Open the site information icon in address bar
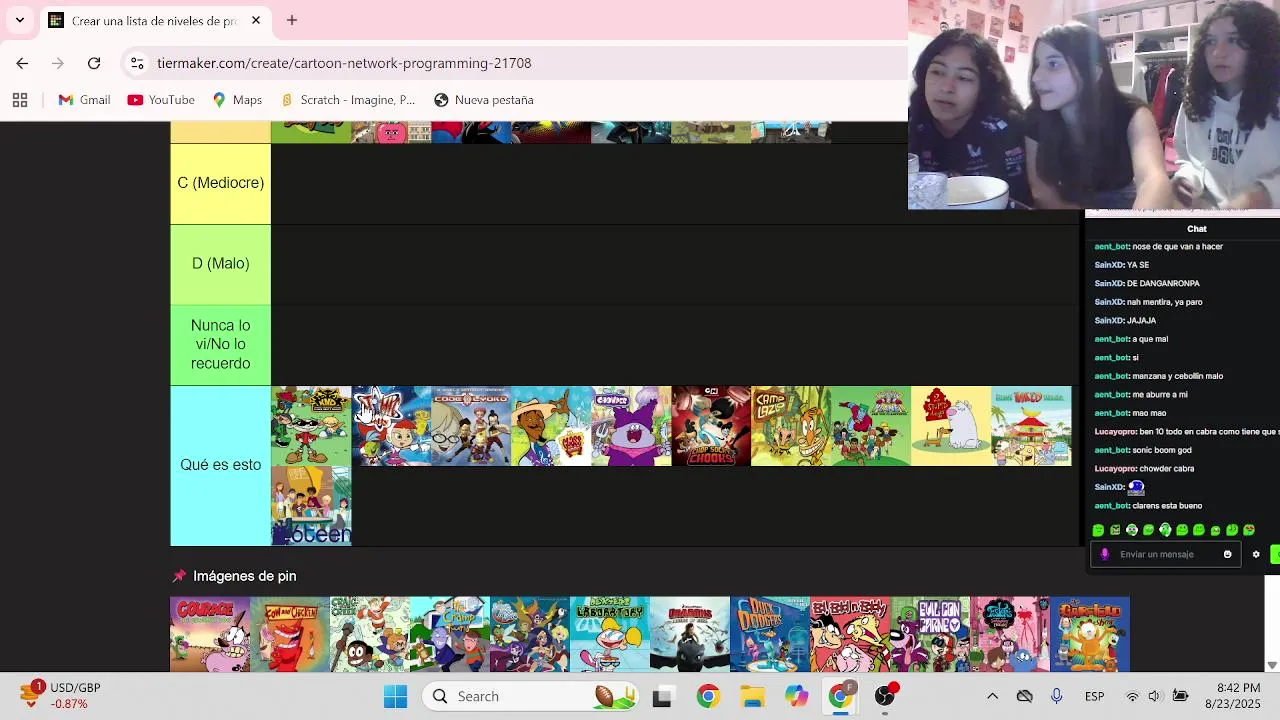 tap(137, 63)
